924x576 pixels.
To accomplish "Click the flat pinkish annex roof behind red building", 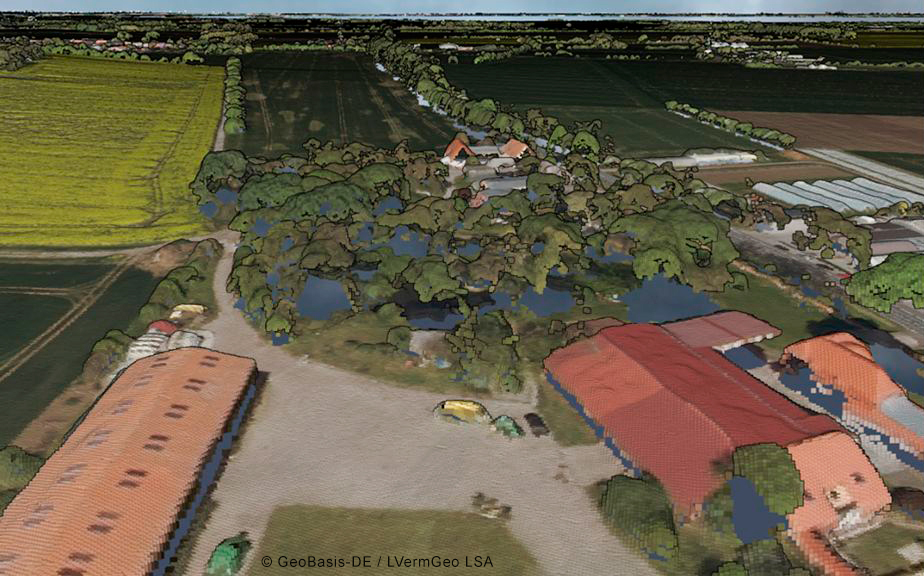I will click(x=722, y=329).
